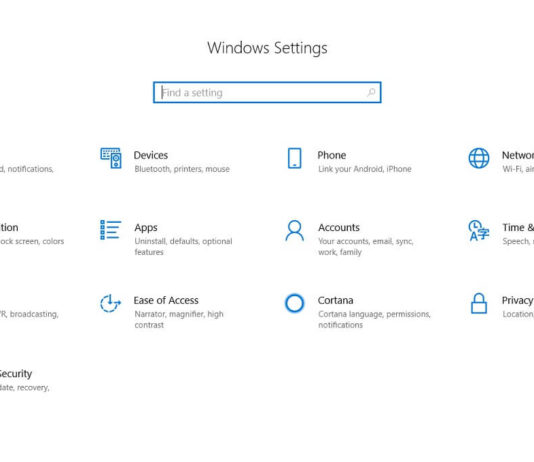Click the magnifier icon in the search box
Viewport: 534px width, 462px height.
click(371, 92)
